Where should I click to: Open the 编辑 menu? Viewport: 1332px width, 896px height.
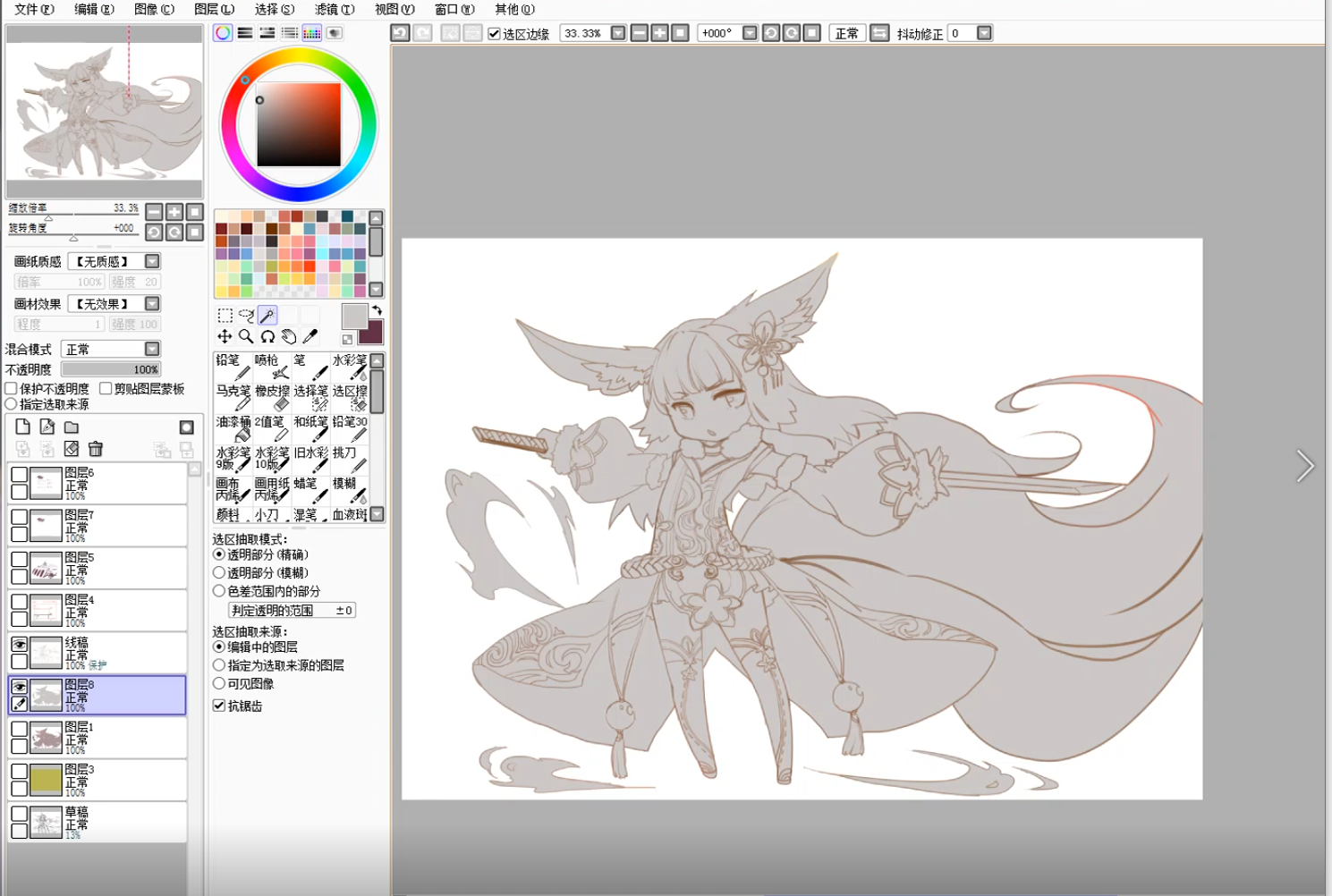point(94,9)
